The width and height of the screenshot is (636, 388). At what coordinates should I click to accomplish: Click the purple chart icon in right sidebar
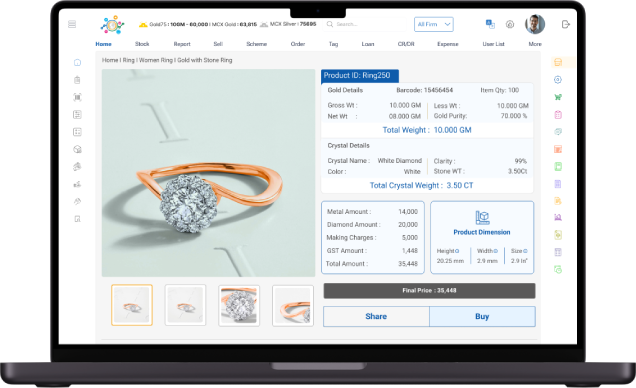click(x=558, y=217)
